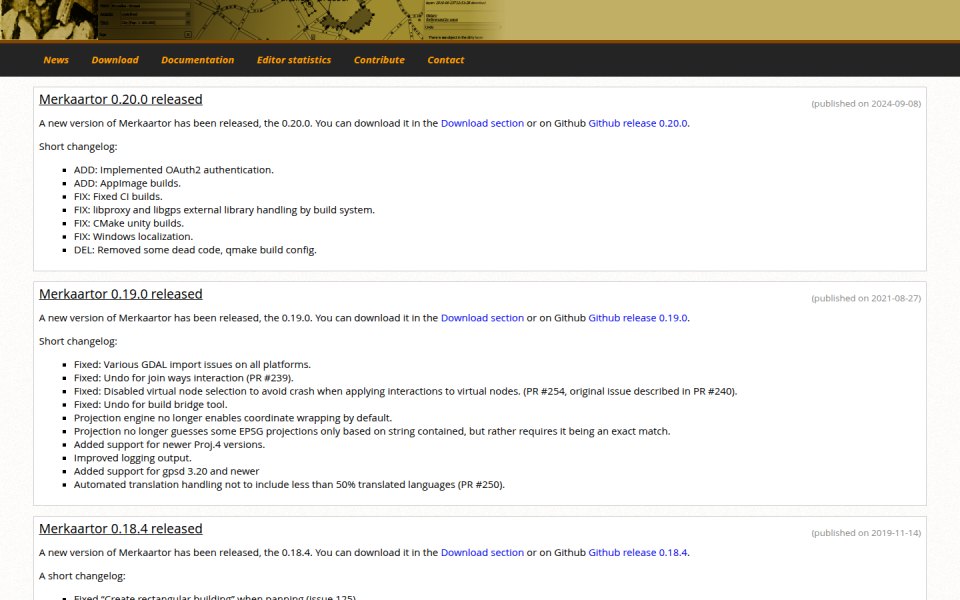Open Editor statistics in the navigation bar
Image resolution: width=960 pixels, height=600 pixels.
294,60
